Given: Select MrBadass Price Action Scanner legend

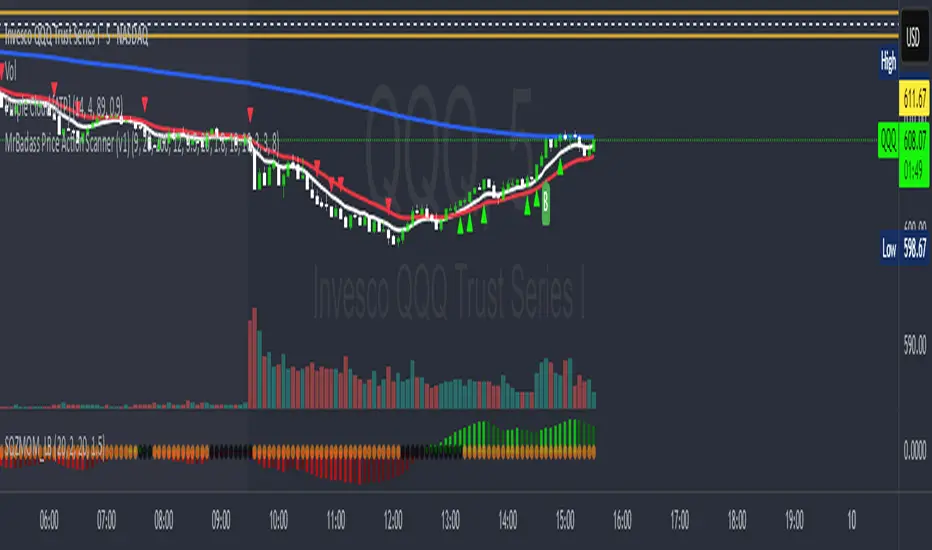Looking at the screenshot, I should point(142,143).
